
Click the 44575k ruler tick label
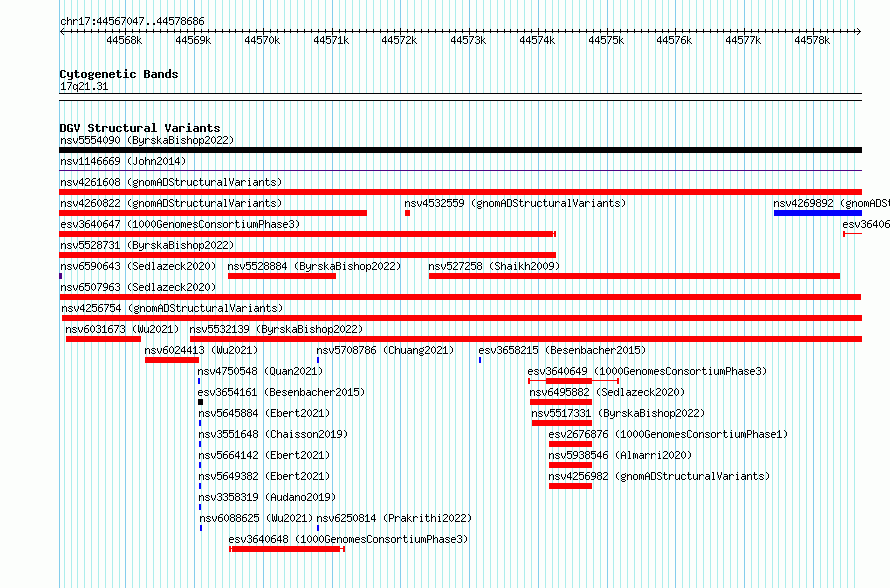pos(606,40)
